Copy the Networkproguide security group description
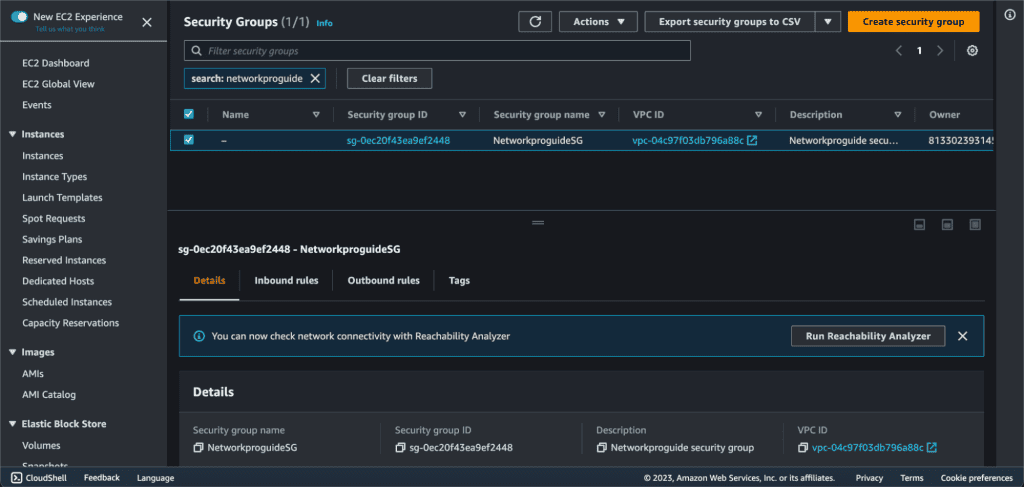The width and height of the screenshot is (1024, 487). pyautogui.click(x=601, y=448)
